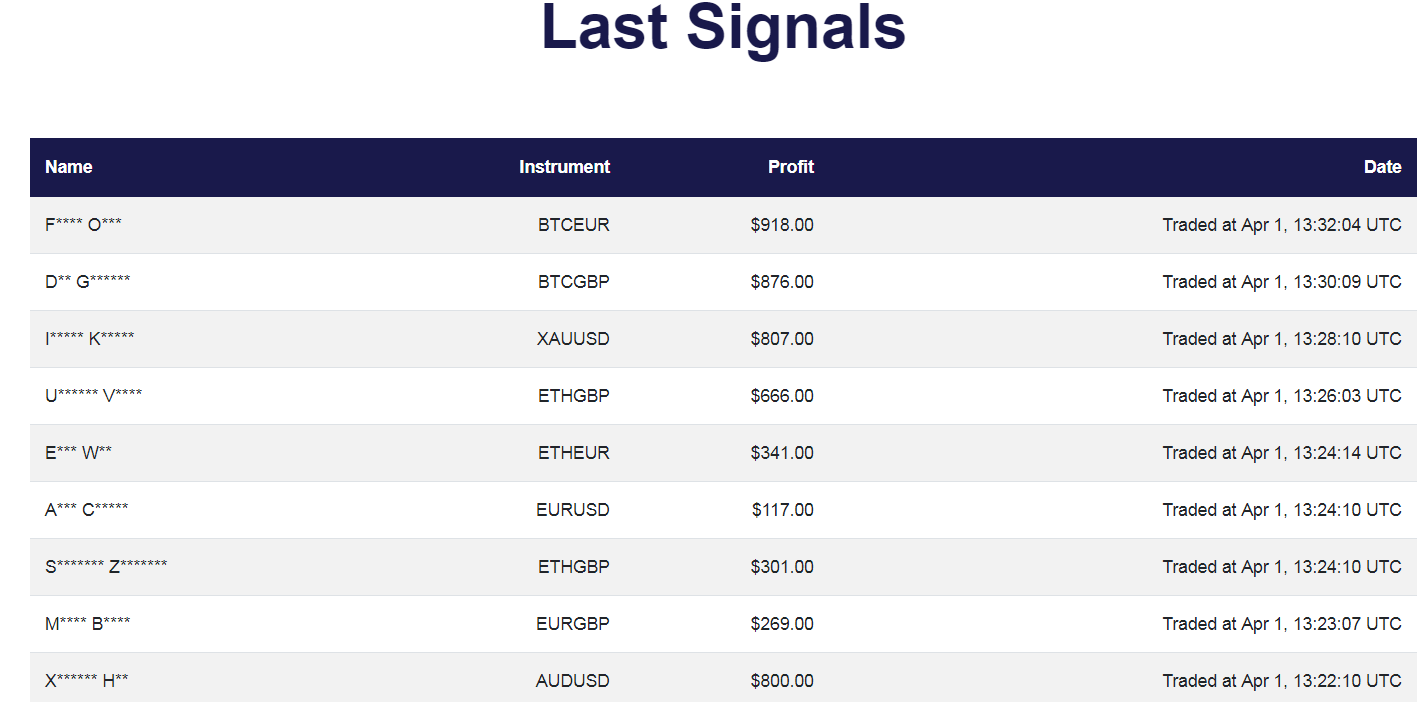Click the Date column header

(x=1383, y=167)
